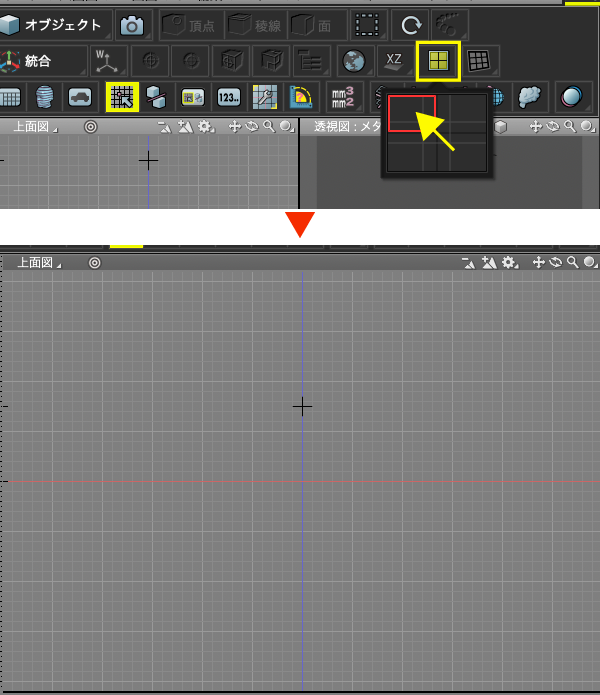Open the オブジェクト mode dropdown

[54, 25]
